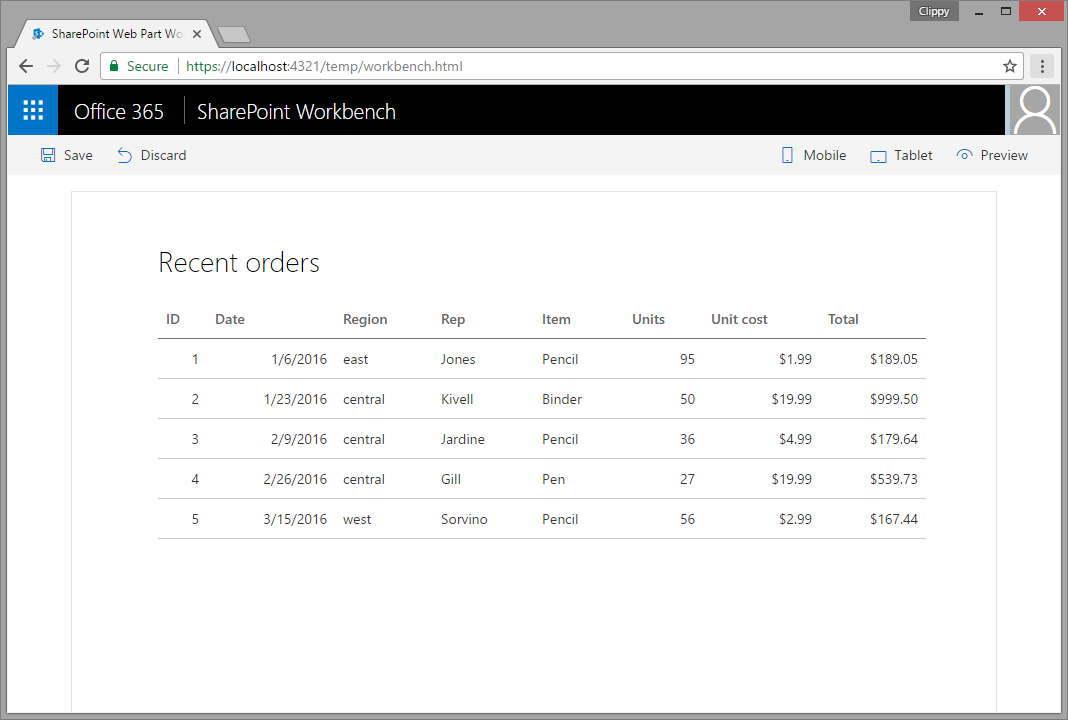Select the Jones rep cell
Image resolution: width=1068 pixels, height=720 pixels.
coord(458,359)
